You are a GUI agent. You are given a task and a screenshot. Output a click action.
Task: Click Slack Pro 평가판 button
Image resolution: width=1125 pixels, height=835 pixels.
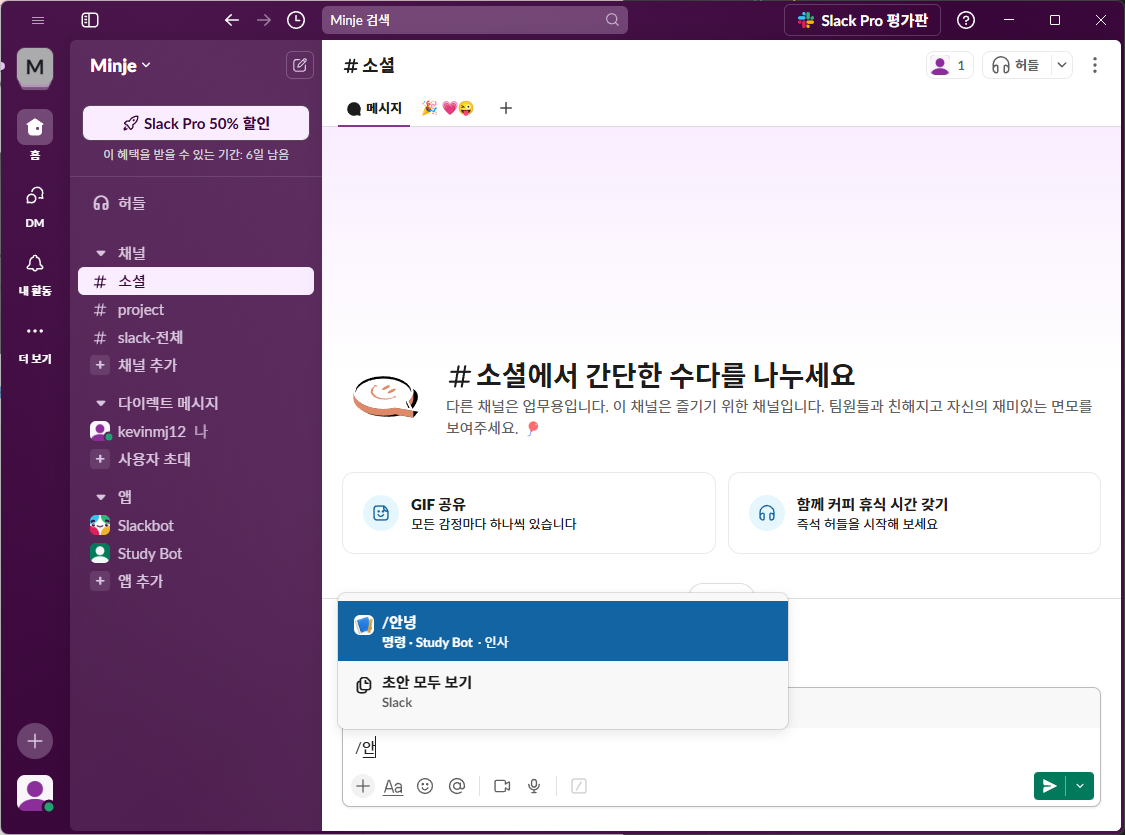coord(863,20)
